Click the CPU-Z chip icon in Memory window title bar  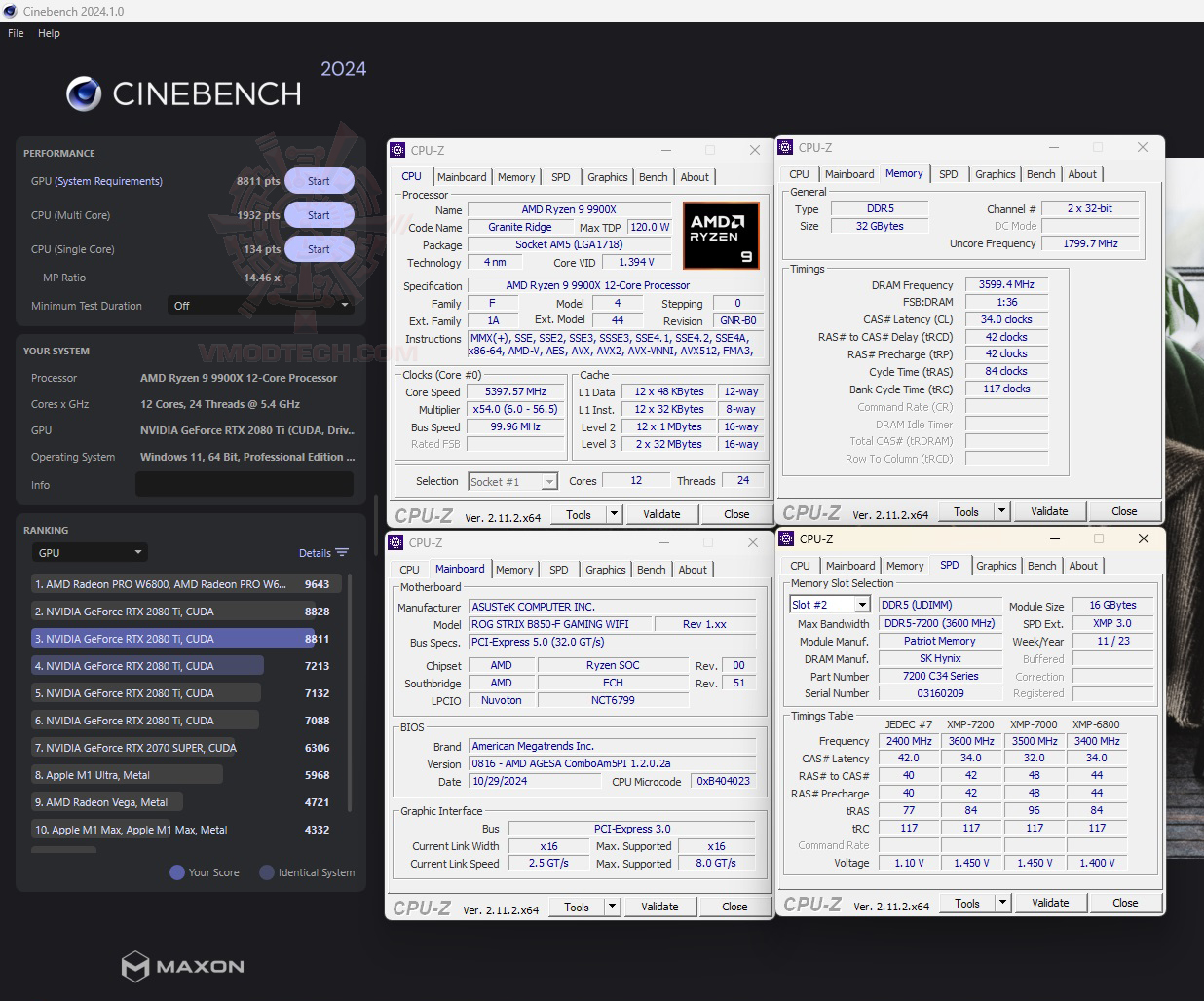click(785, 147)
